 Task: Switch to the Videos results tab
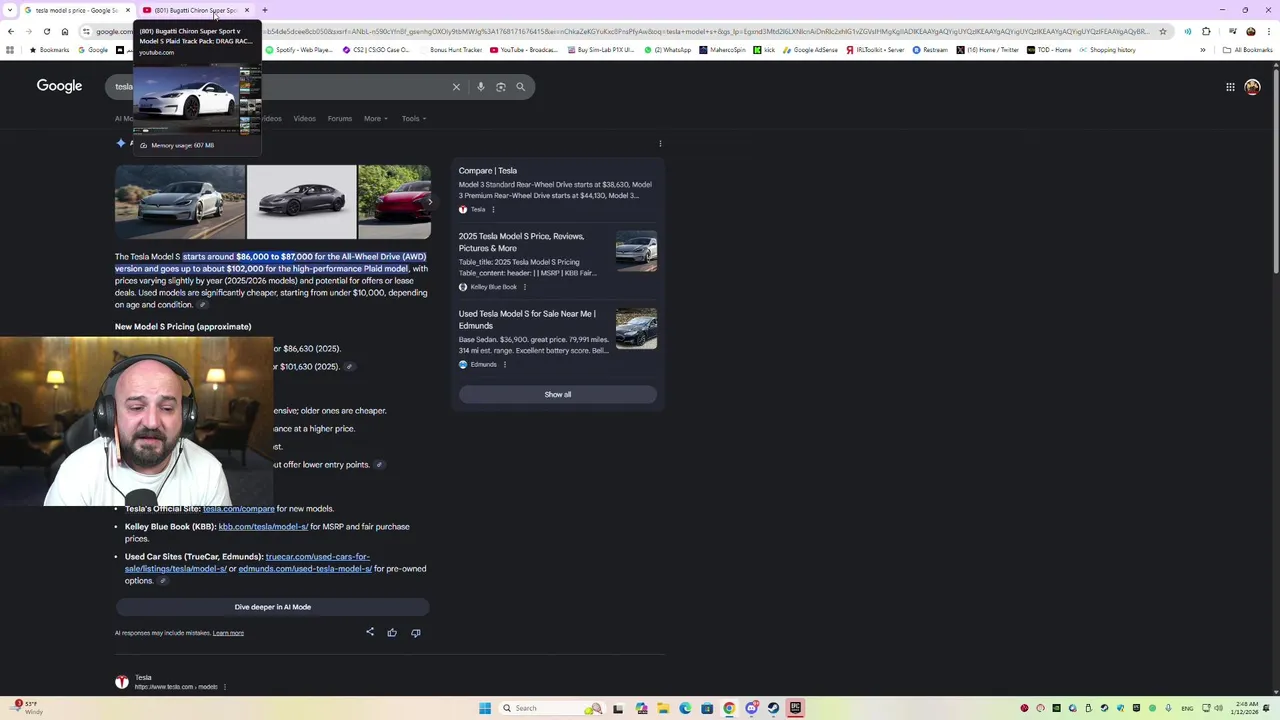[304, 118]
